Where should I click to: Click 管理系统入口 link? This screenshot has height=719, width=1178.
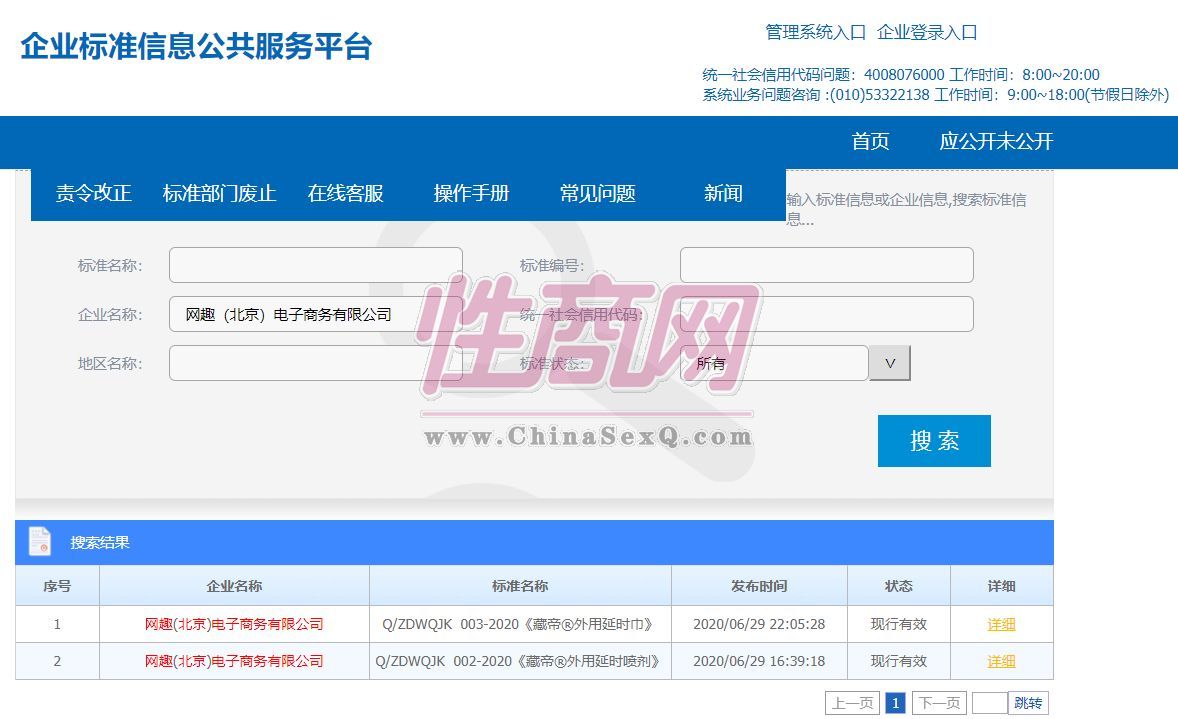(x=815, y=32)
